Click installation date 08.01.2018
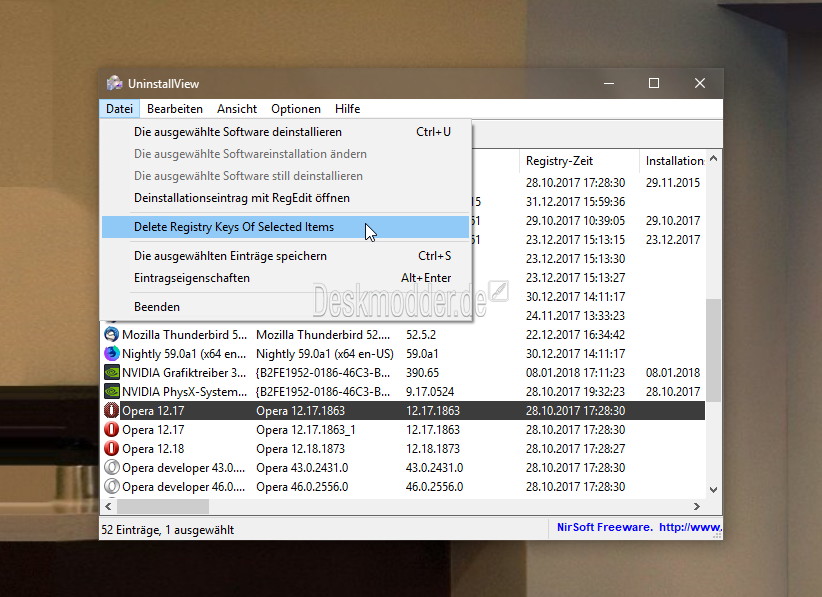The height and width of the screenshot is (597, 822). pos(673,373)
